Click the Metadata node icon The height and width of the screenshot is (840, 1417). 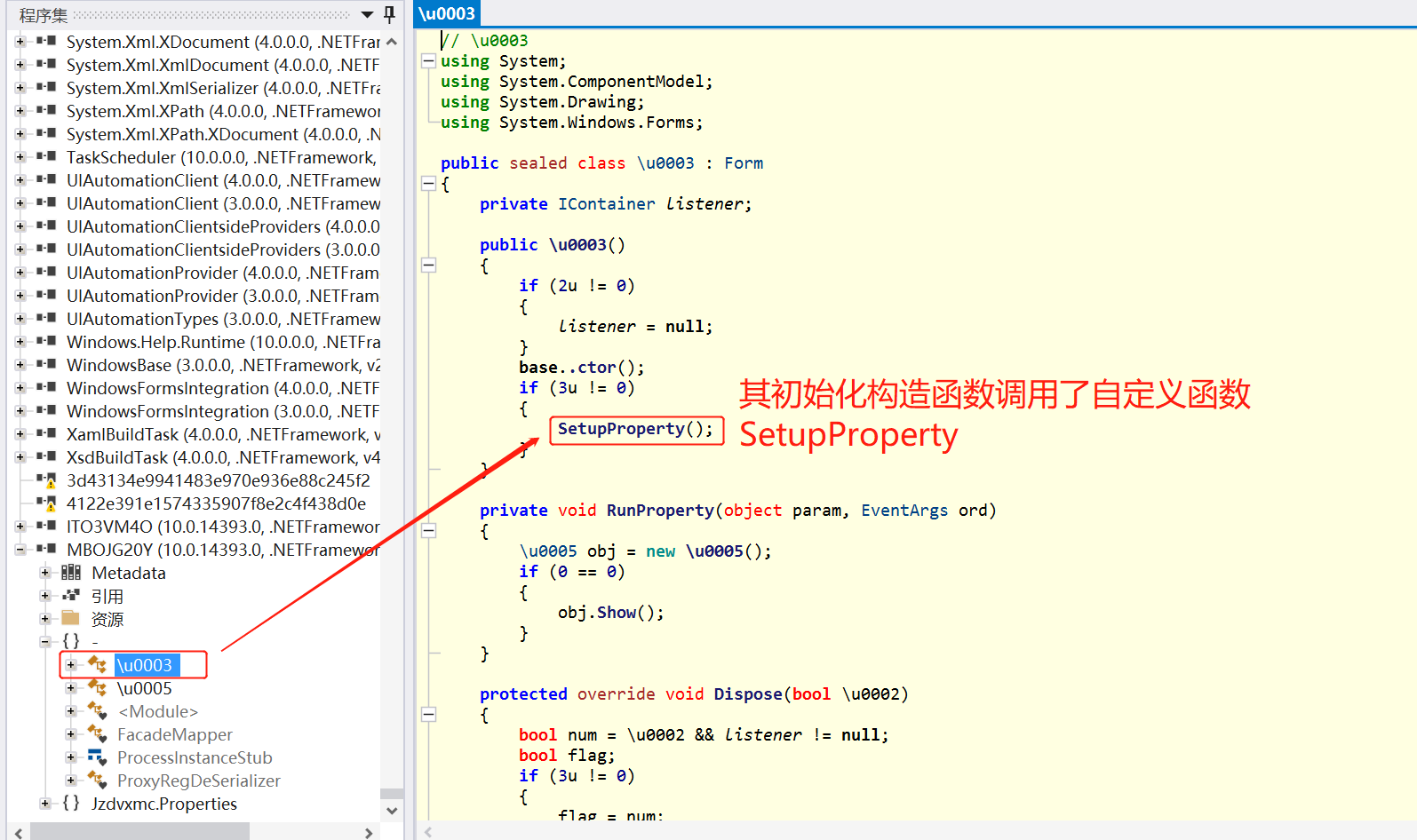[x=71, y=573]
